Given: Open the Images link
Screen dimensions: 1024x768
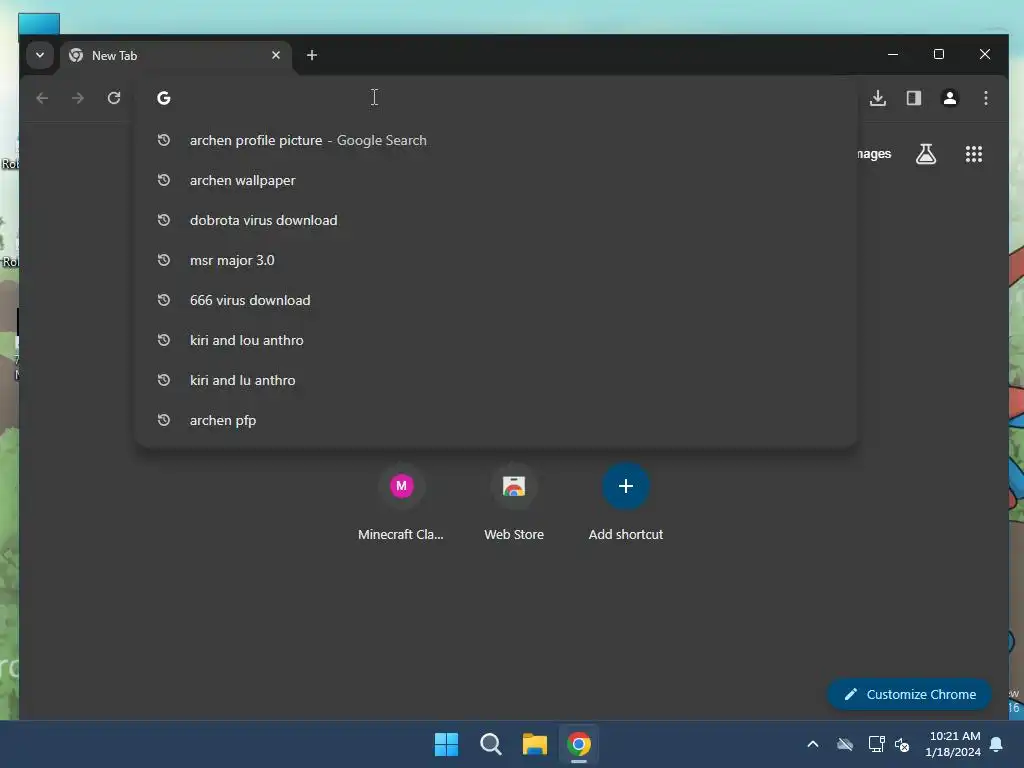Looking at the screenshot, I should 874,153.
